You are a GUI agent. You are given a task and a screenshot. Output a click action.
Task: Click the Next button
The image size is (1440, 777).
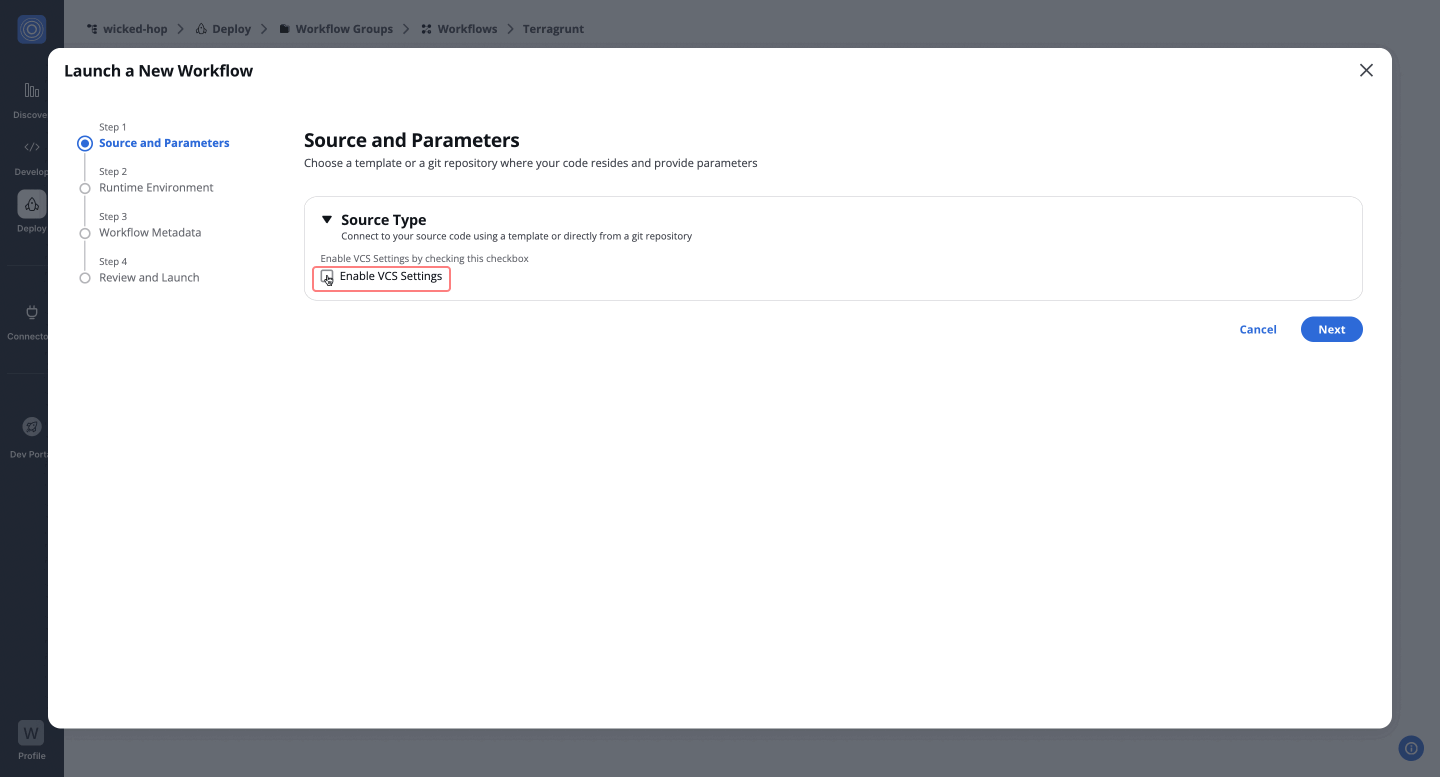pos(1331,330)
